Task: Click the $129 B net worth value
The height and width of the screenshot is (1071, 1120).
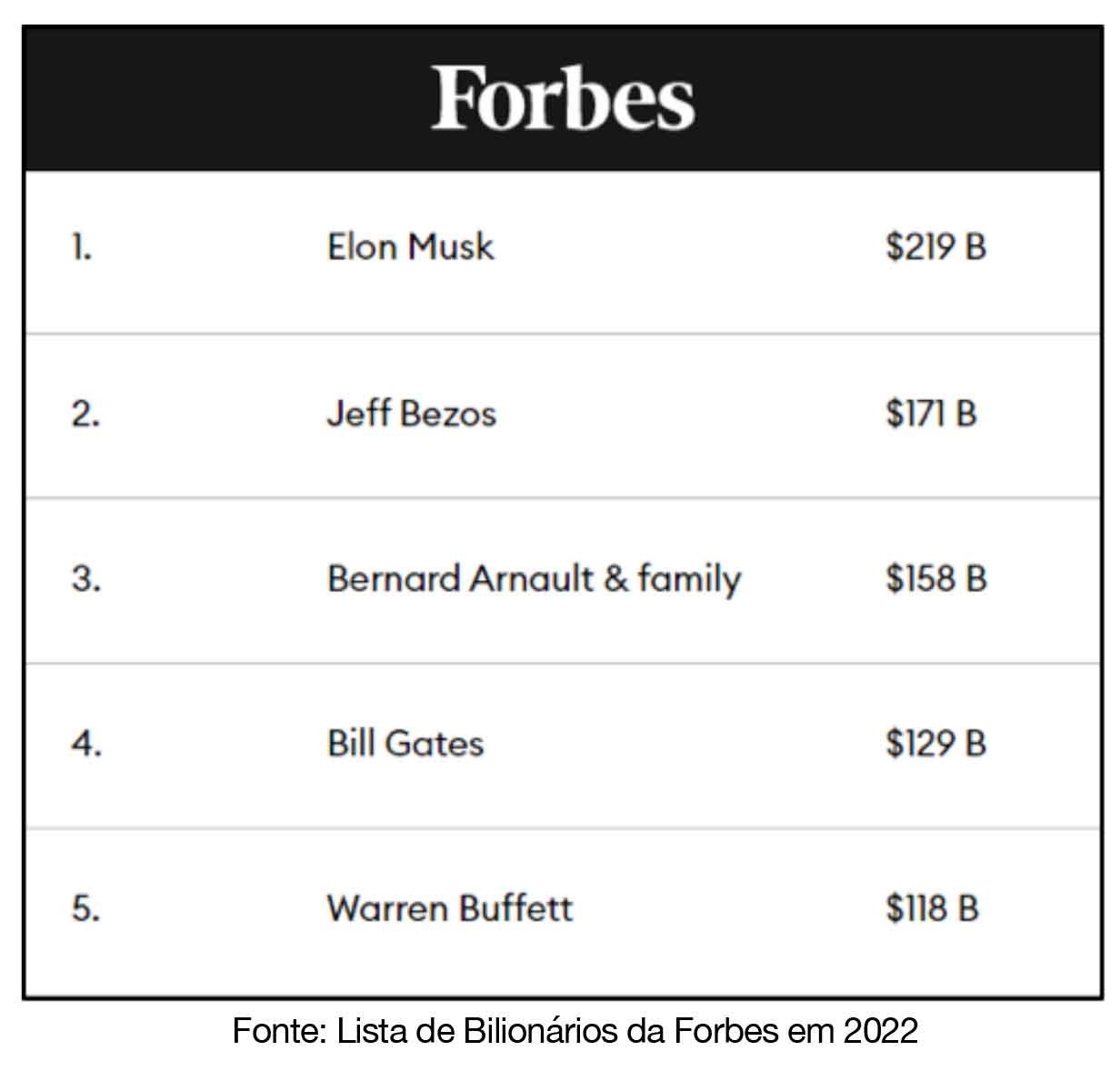Action: click(x=936, y=744)
